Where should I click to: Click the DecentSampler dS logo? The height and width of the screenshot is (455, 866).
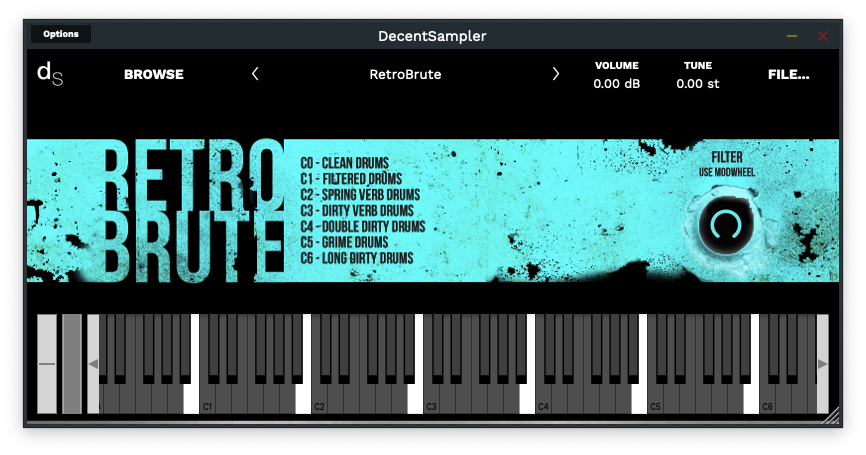(50, 74)
